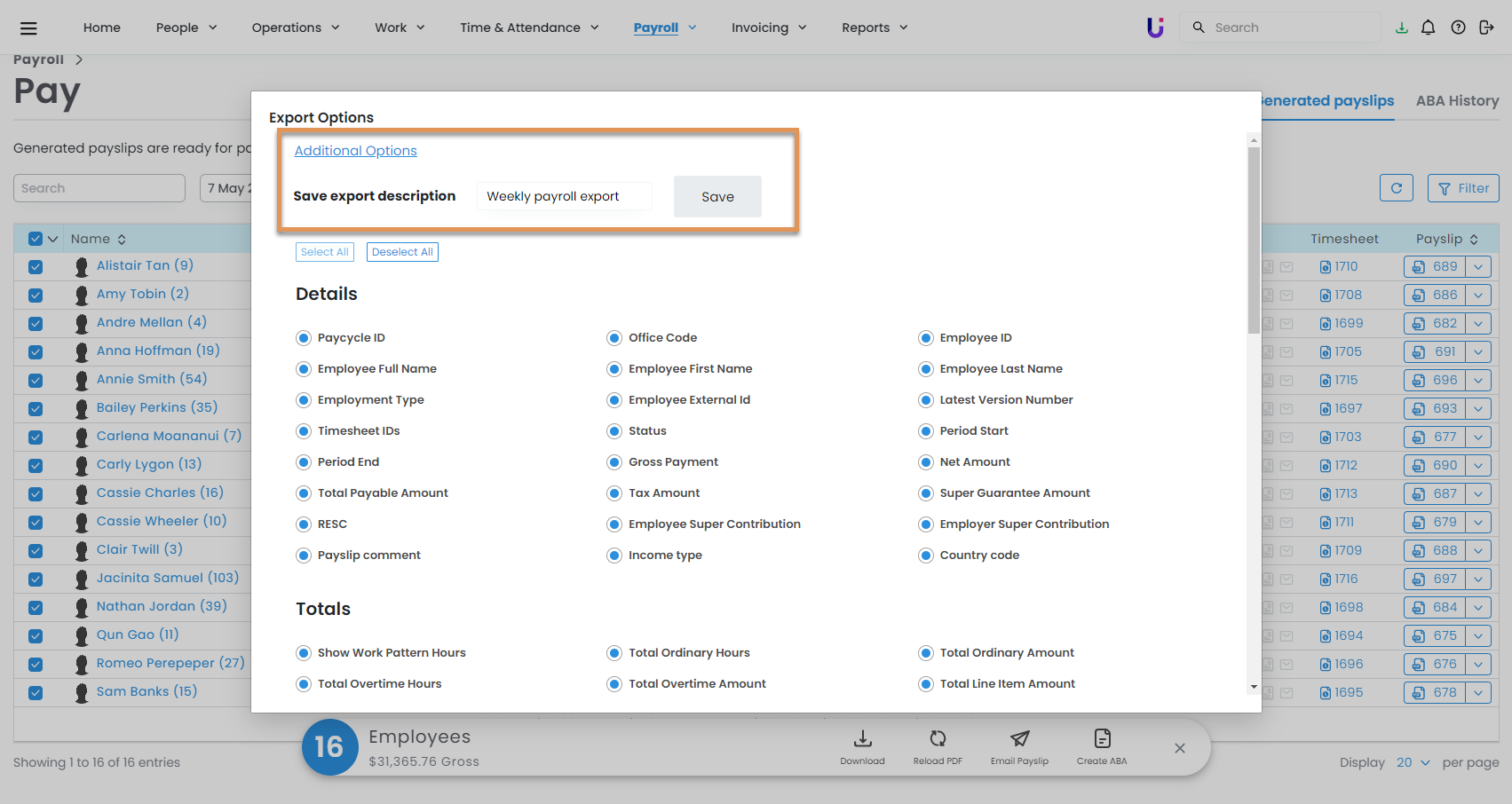Click the Additional Options link
This screenshot has height=804, width=1512.
pyautogui.click(x=355, y=151)
